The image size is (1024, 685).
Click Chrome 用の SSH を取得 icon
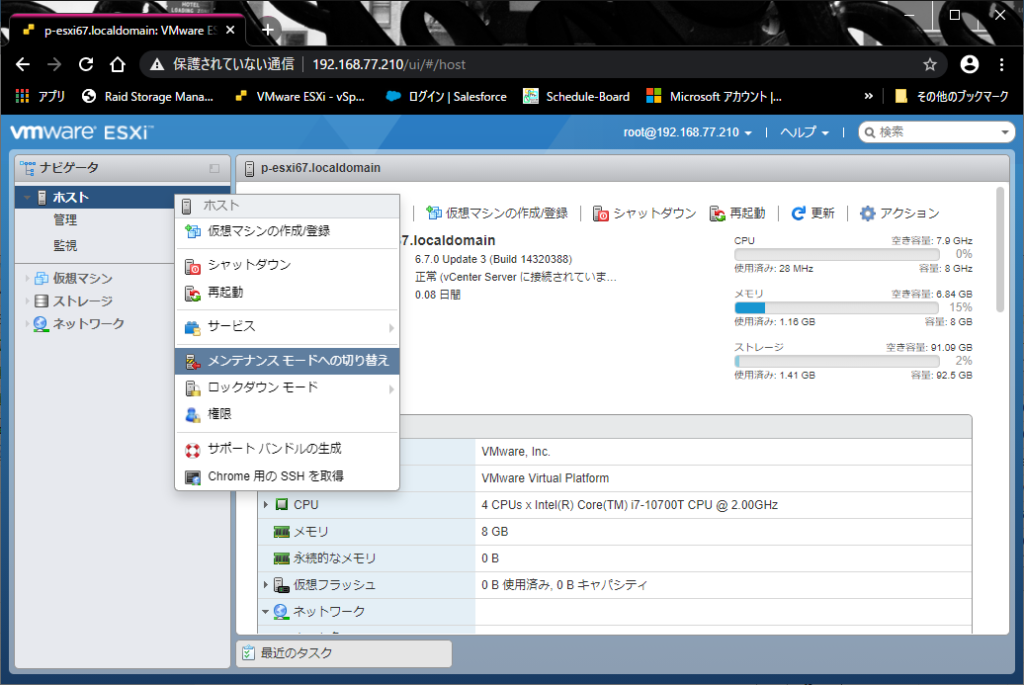coord(193,477)
